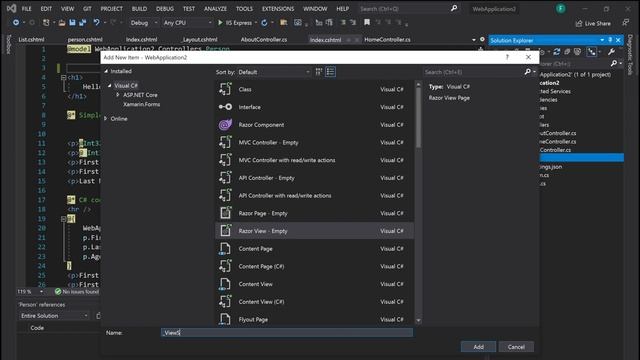Image resolution: width=640 pixels, height=360 pixels.
Task: Switch to the HomeController.cs tab
Action: [387, 40]
